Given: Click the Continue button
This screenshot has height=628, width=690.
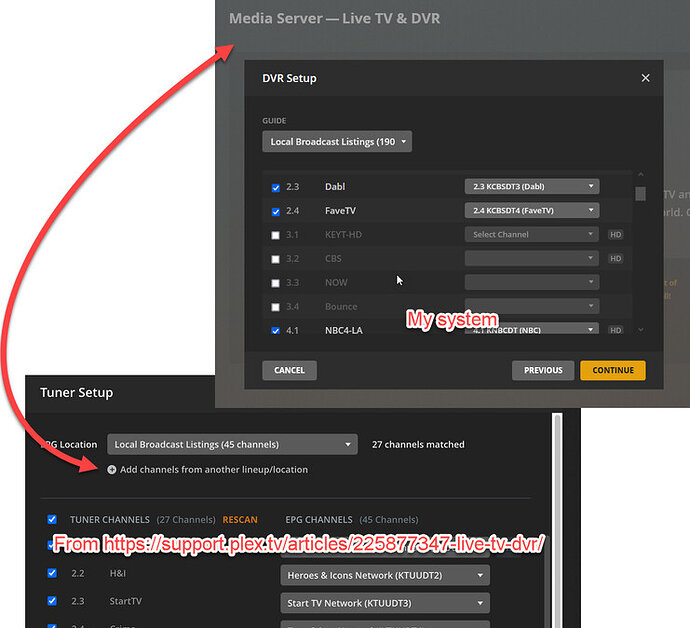Looking at the screenshot, I should pos(613,370).
